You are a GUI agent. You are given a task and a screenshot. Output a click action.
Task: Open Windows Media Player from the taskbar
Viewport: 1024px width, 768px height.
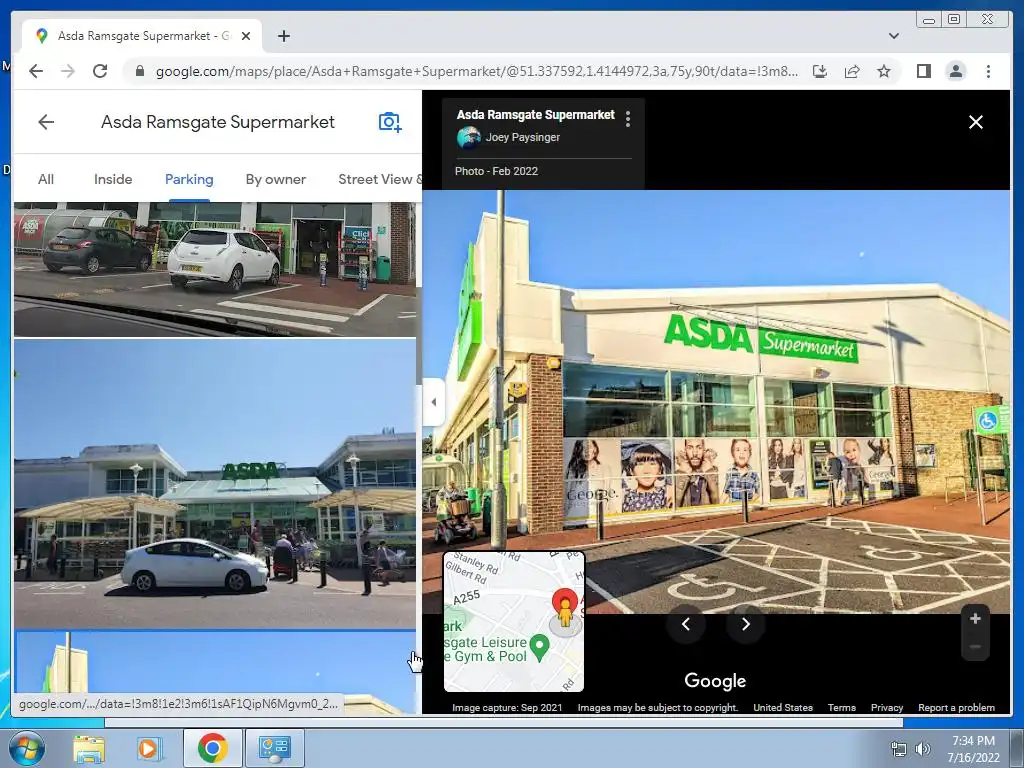(148, 748)
